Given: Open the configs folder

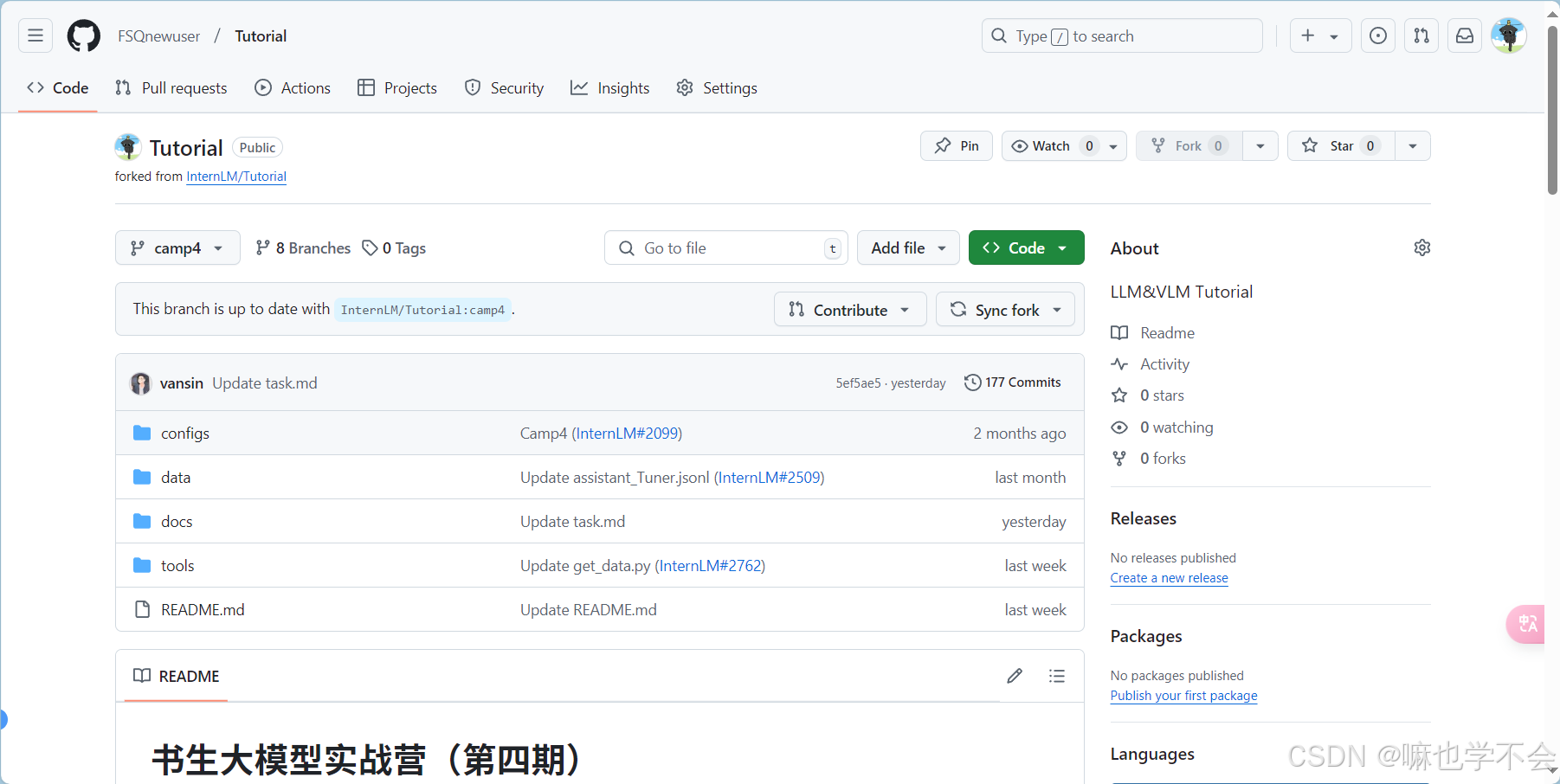Looking at the screenshot, I should coord(185,434).
